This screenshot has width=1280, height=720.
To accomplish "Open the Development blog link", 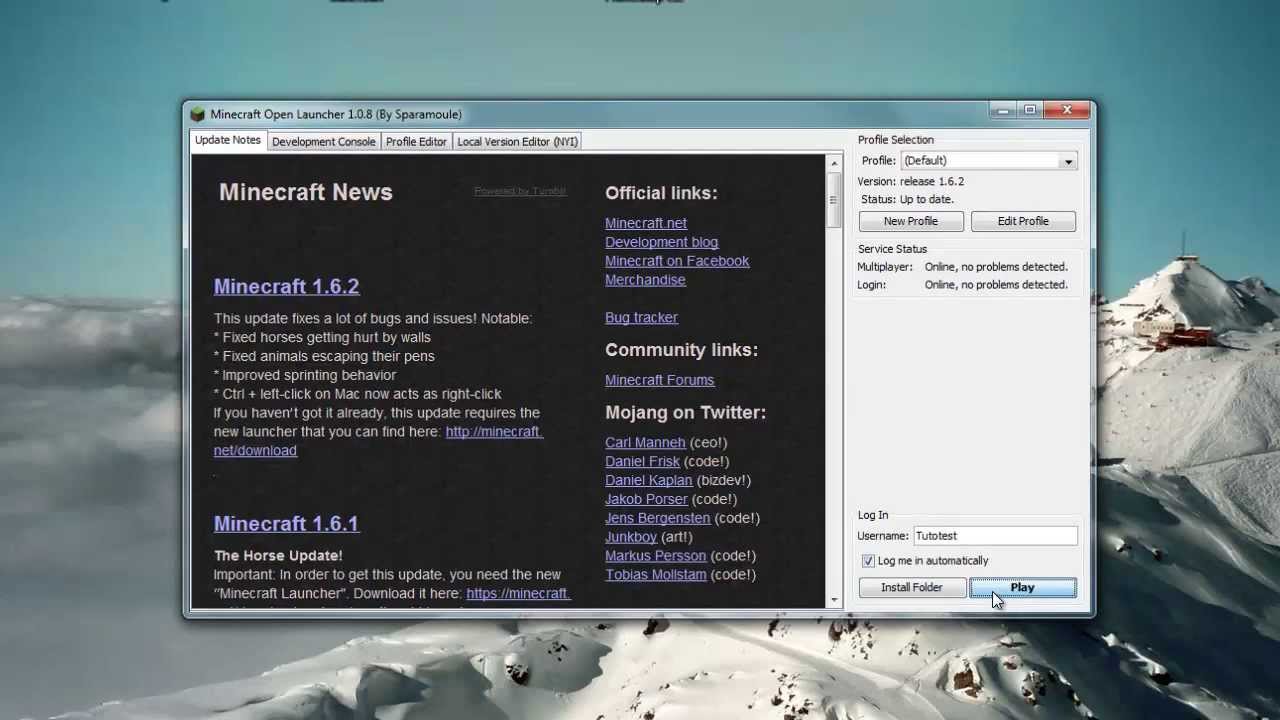I will pyautogui.click(x=661, y=242).
